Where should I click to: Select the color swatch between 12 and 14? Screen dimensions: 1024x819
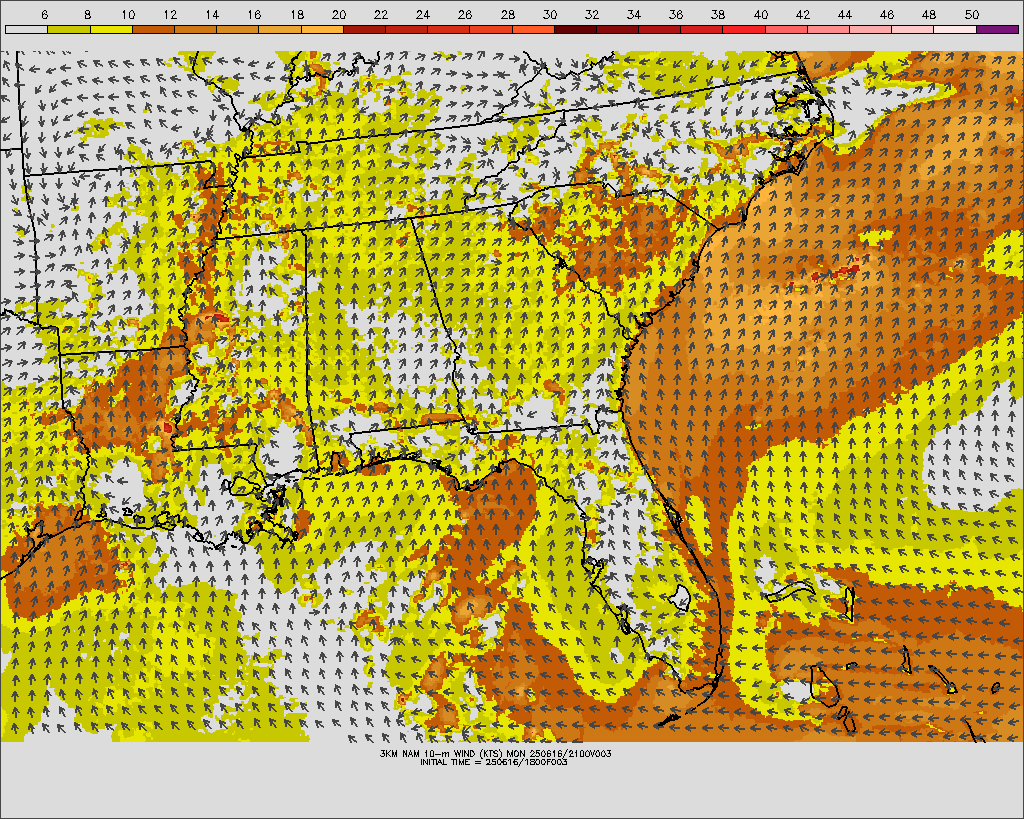click(x=195, y=29)
